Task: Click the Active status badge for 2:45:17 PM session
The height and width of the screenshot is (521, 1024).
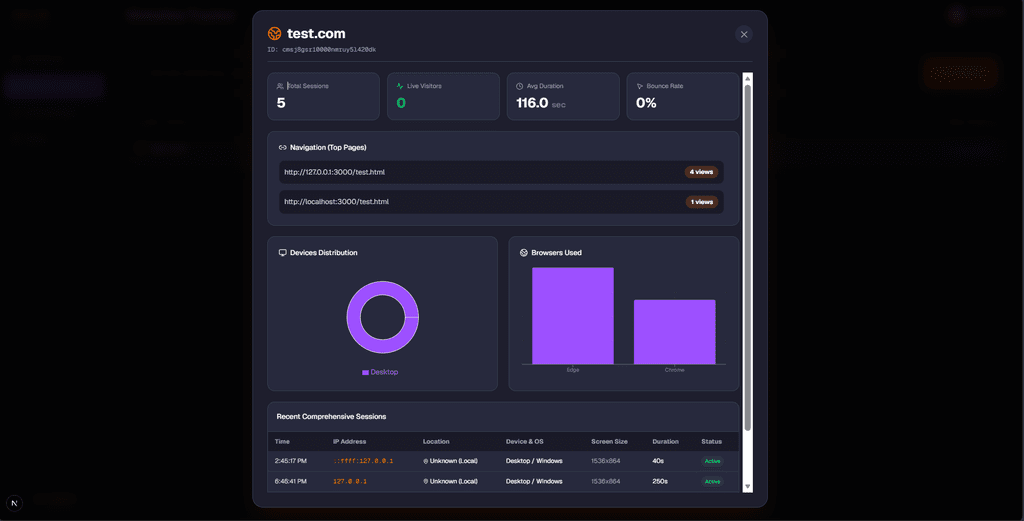Action: point(712,461)
